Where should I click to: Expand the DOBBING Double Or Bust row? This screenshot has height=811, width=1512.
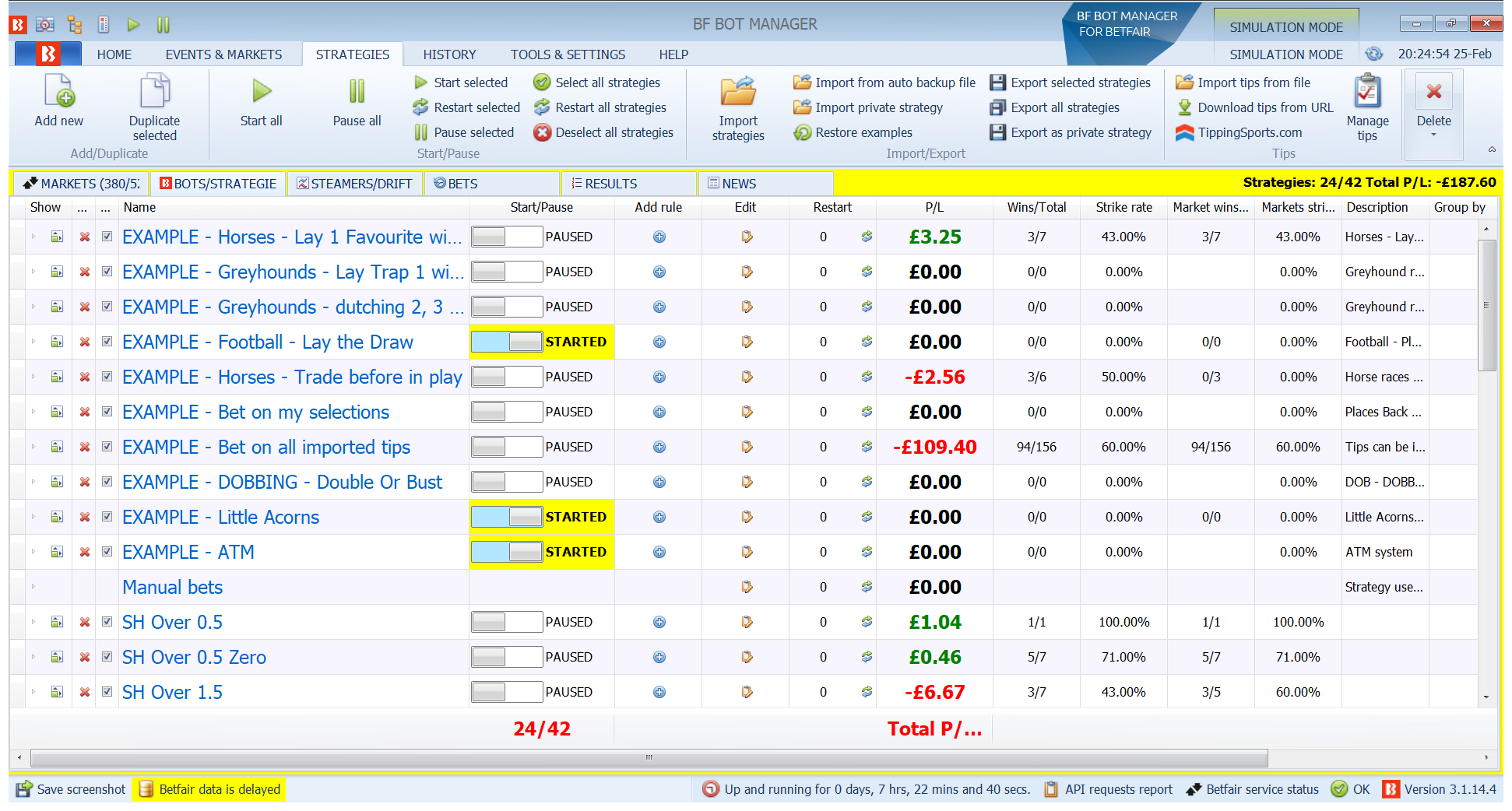33,482
